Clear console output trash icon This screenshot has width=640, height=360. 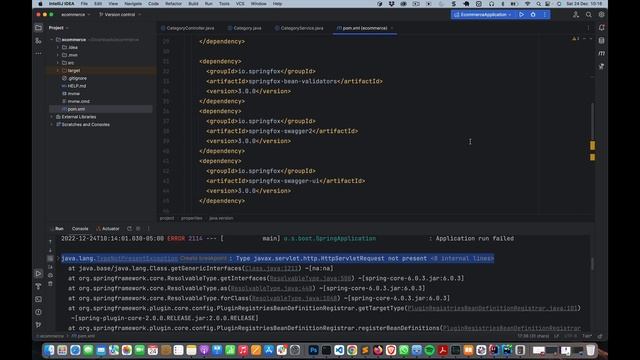pos(50,284)
